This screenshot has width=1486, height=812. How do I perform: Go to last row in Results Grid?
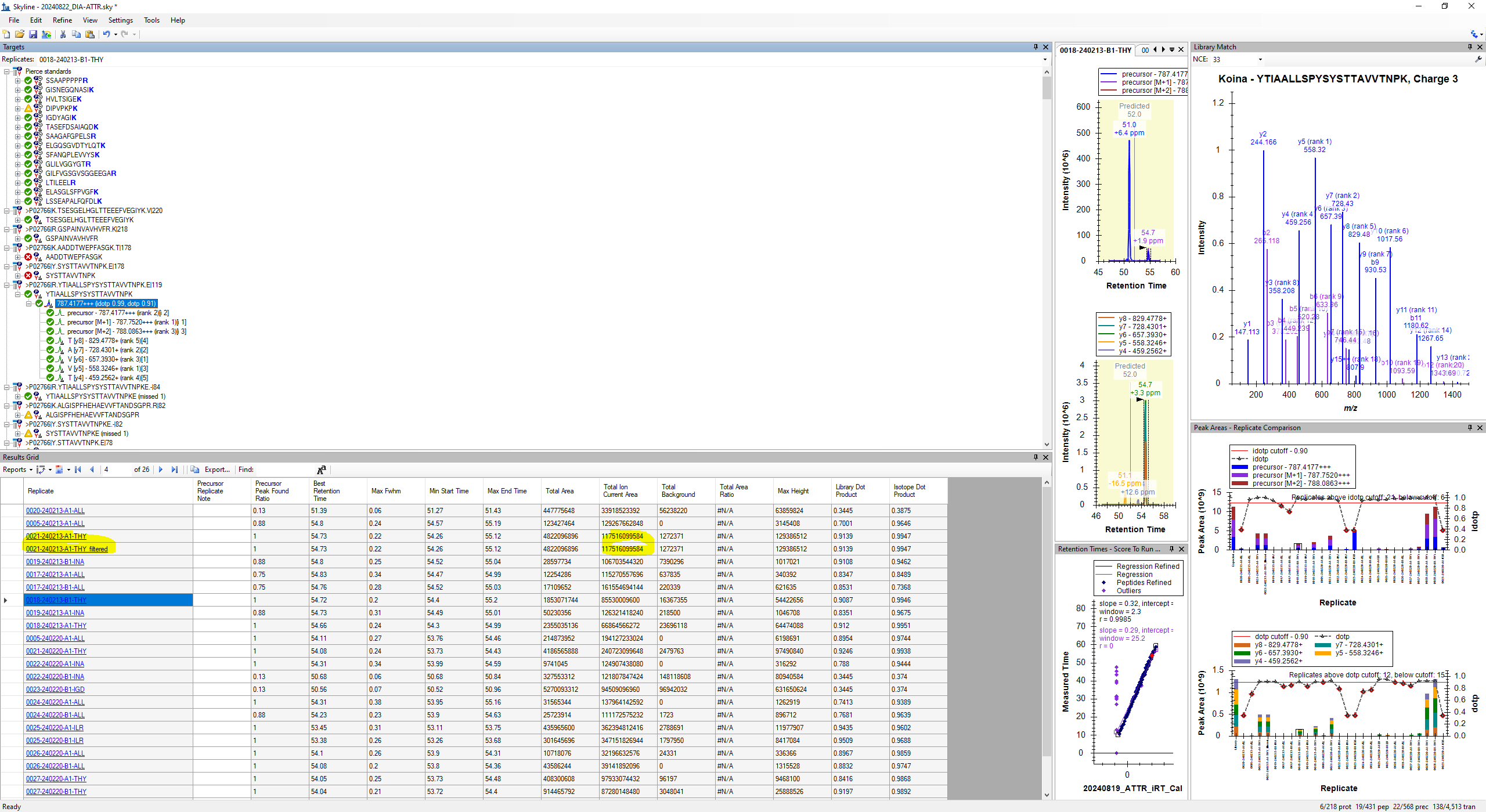(175, 470)
